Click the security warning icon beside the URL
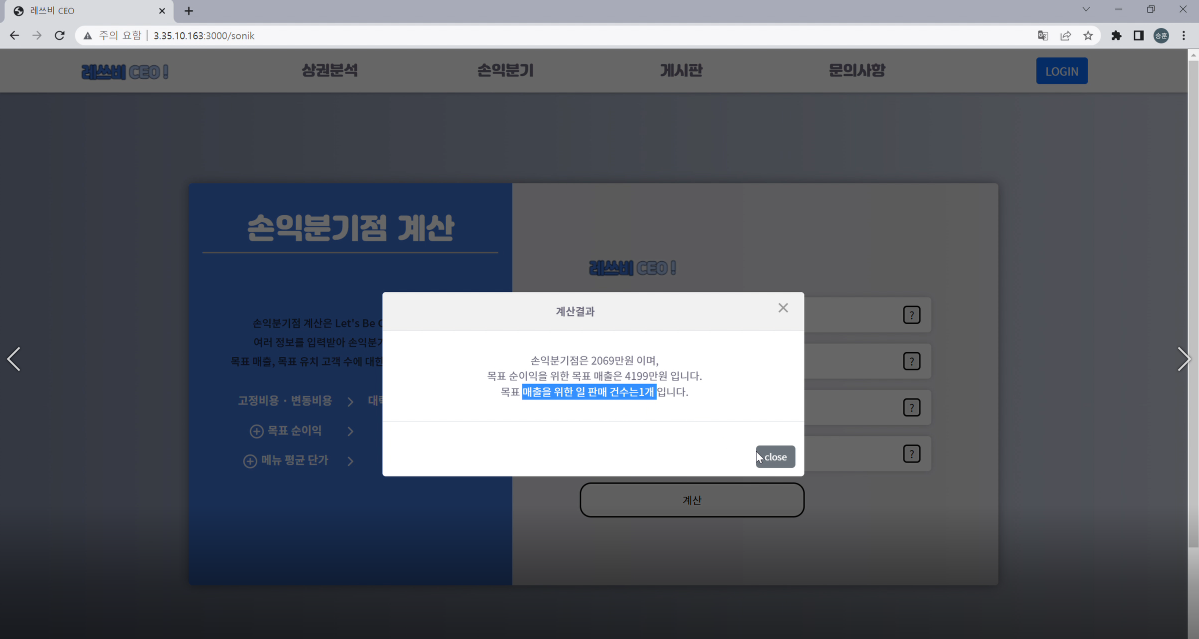The width and height of the screenshot is (1199, 639). [88, 35]
